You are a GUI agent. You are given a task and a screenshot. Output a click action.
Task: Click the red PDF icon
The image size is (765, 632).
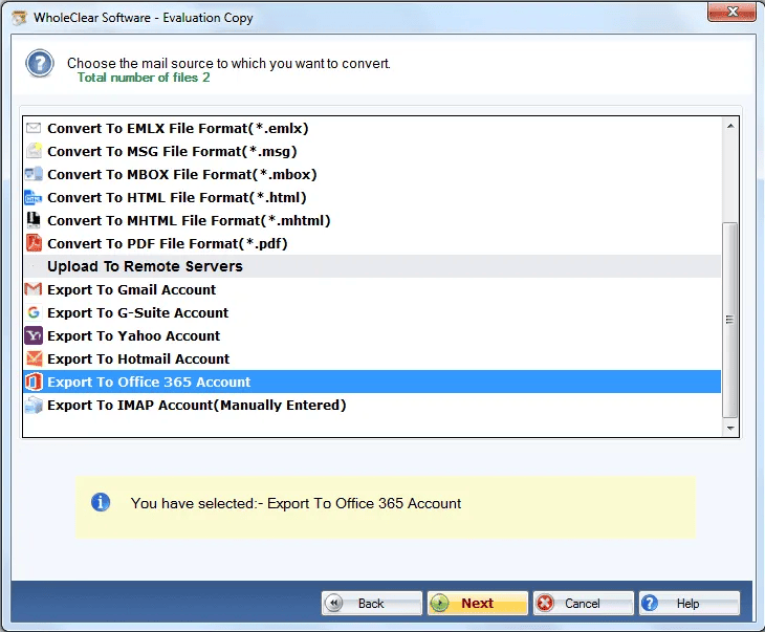(x=33, y=243)
